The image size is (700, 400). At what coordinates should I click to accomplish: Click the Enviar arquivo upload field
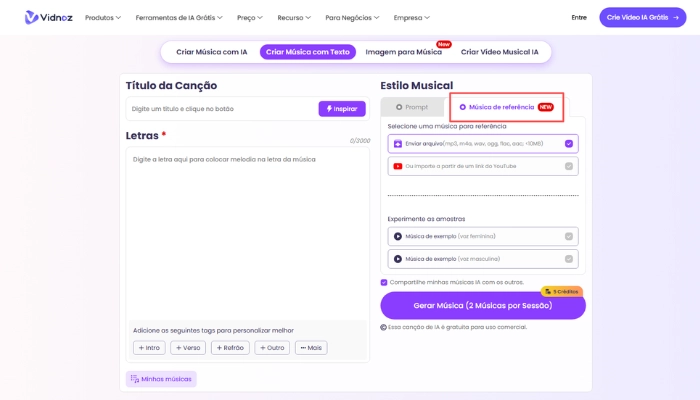click(x=483, y=144)
